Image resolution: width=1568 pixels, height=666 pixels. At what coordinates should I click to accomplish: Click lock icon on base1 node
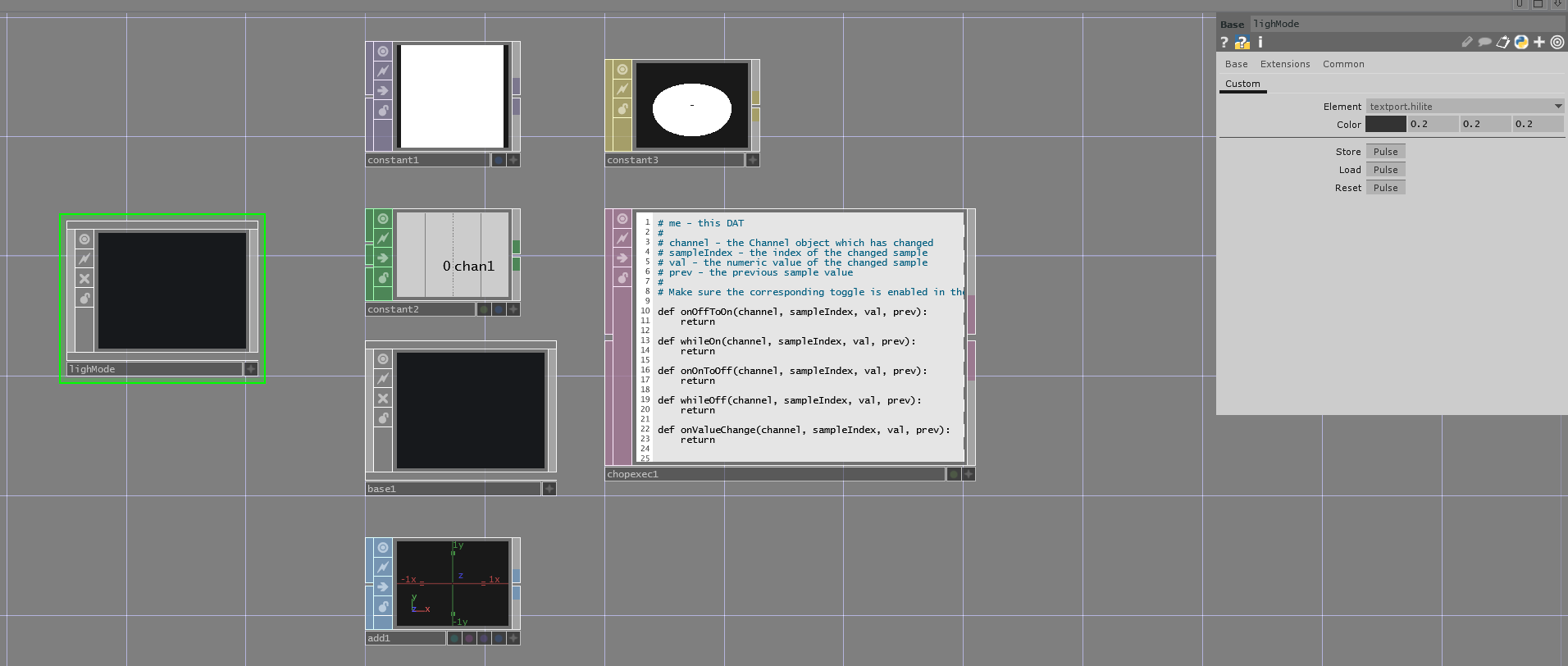coord(383,418)
